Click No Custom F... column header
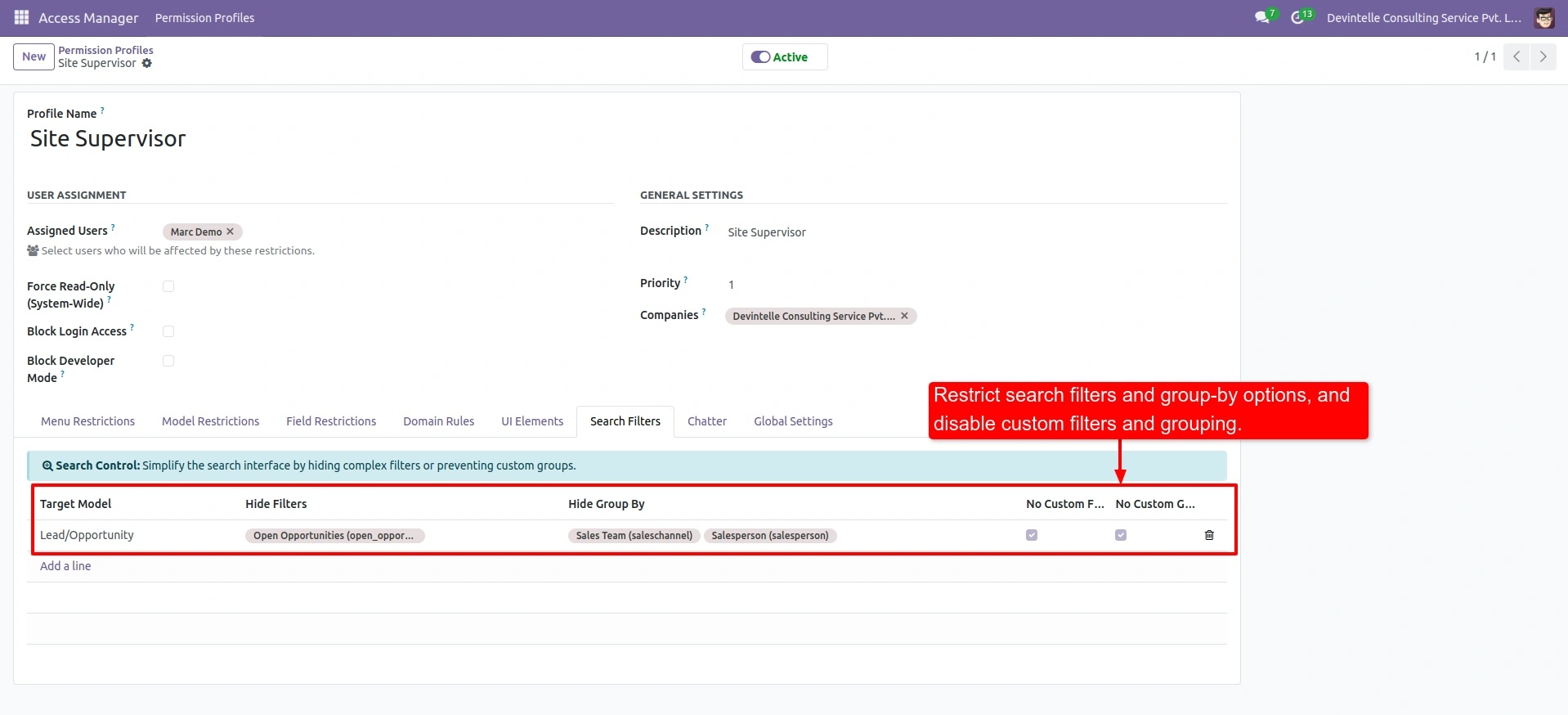Viewport: 1568px width, 715px height. [1065, 504]
